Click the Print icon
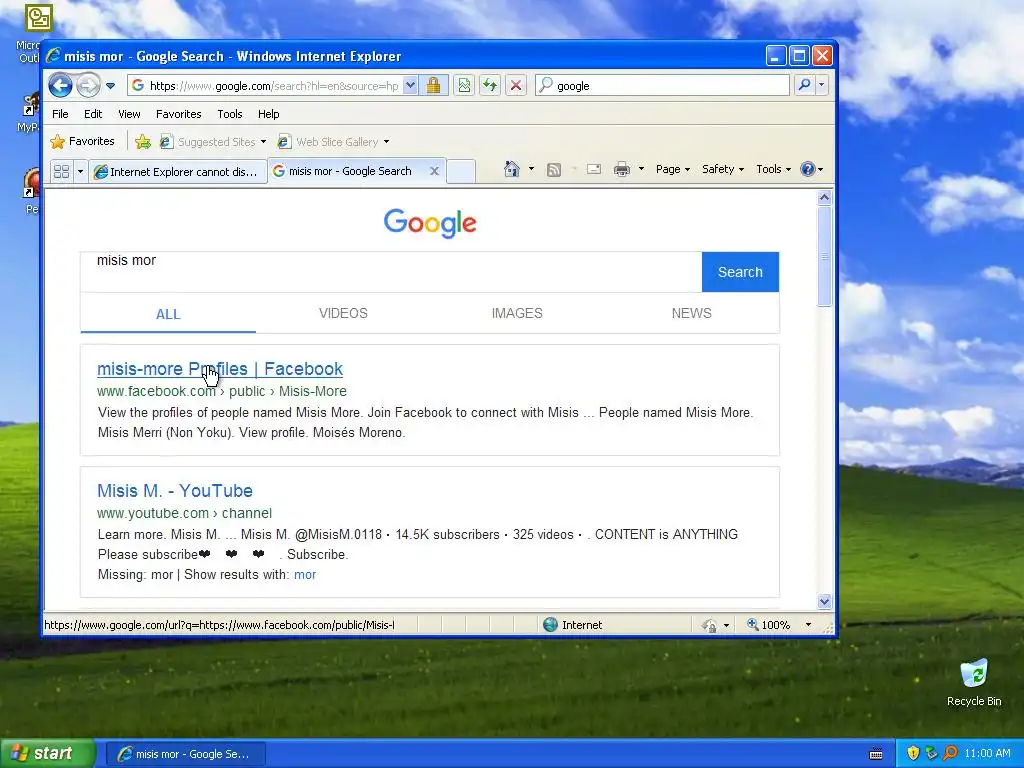This screenshot has width=1024, height=768. [622, 170]
